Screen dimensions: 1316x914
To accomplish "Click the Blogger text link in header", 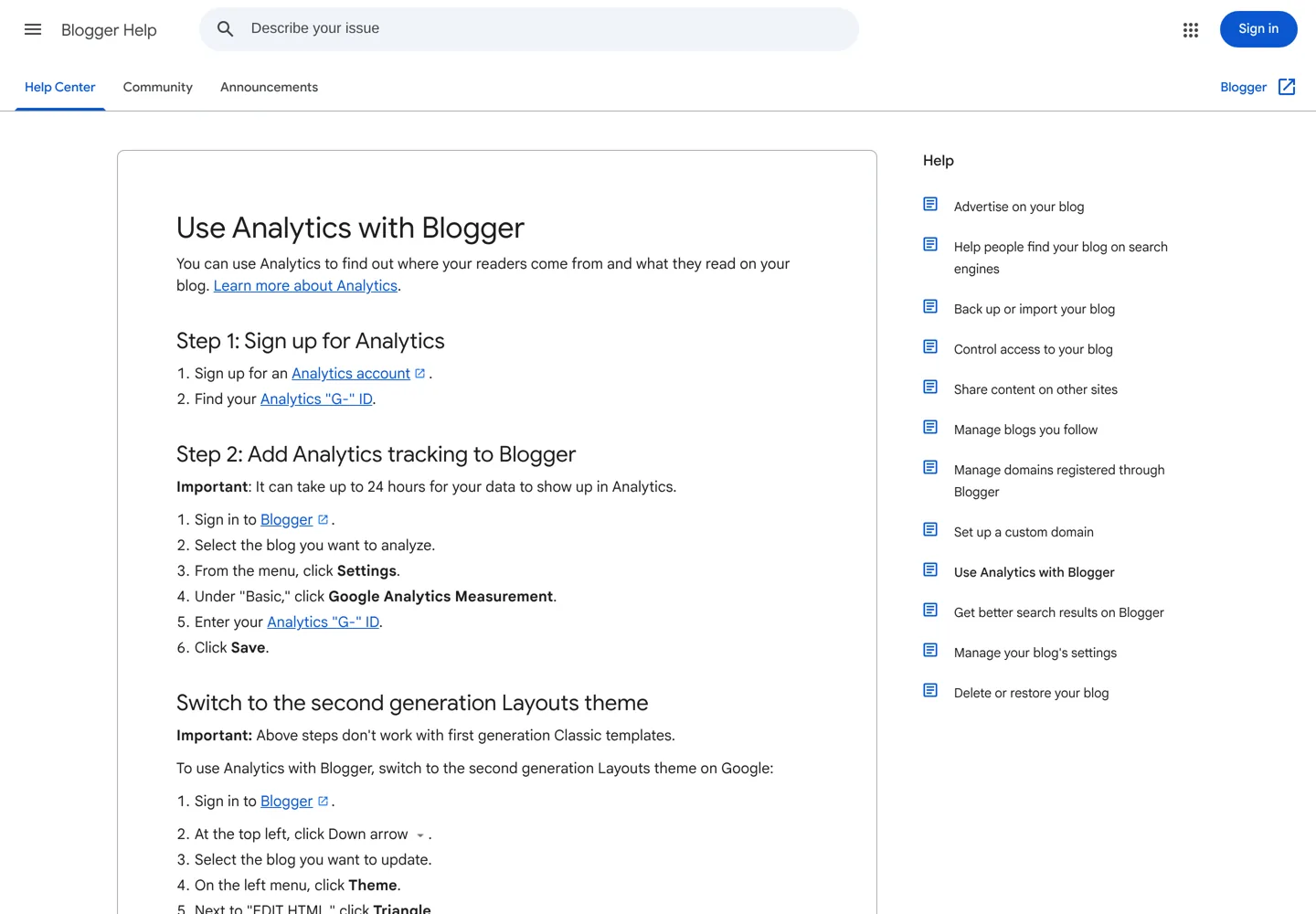I will coord(1244,87).
